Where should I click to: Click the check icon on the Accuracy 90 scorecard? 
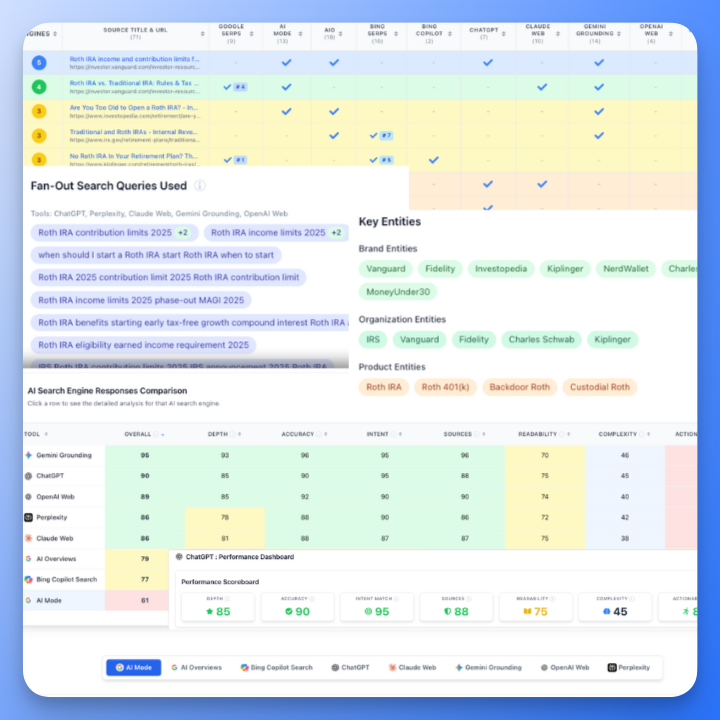pyautogui.click(x=289, y=612)
